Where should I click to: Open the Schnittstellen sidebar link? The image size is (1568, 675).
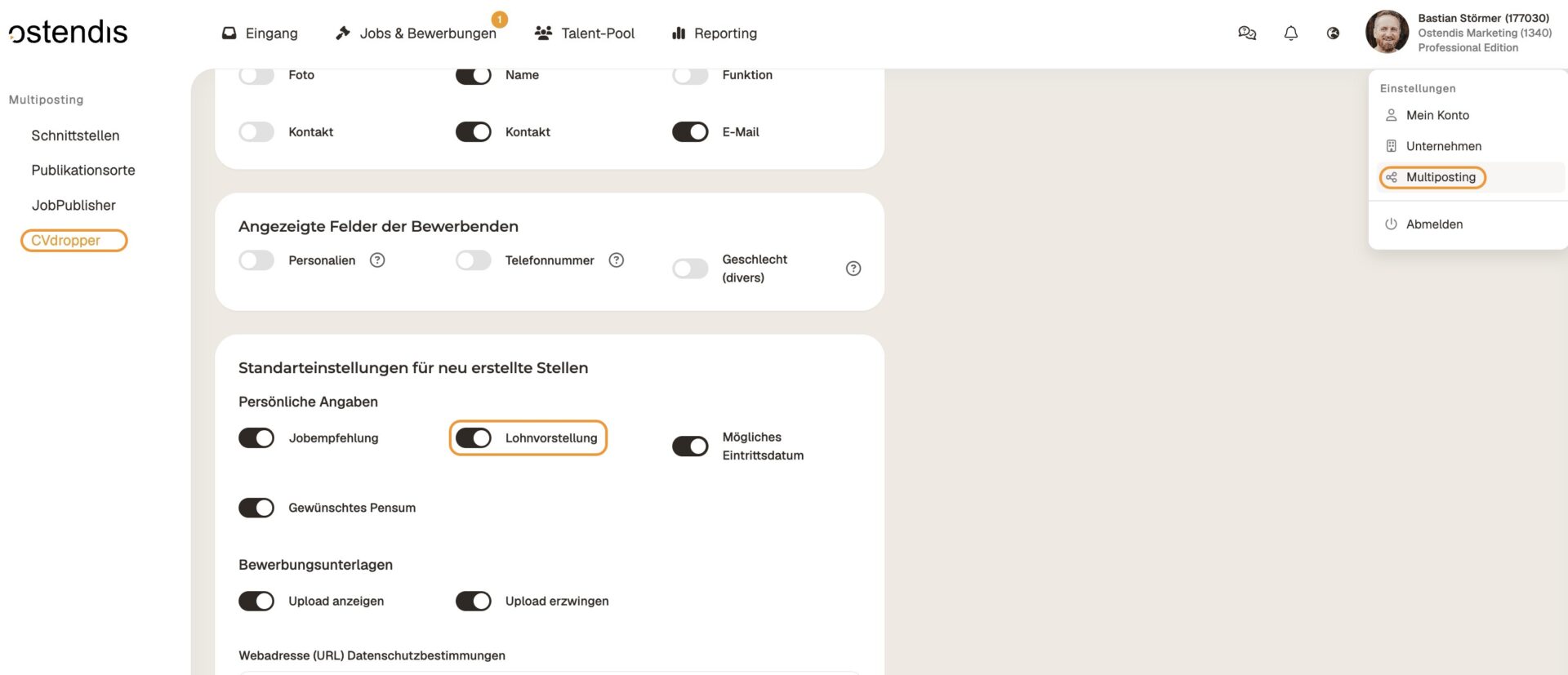75,135
